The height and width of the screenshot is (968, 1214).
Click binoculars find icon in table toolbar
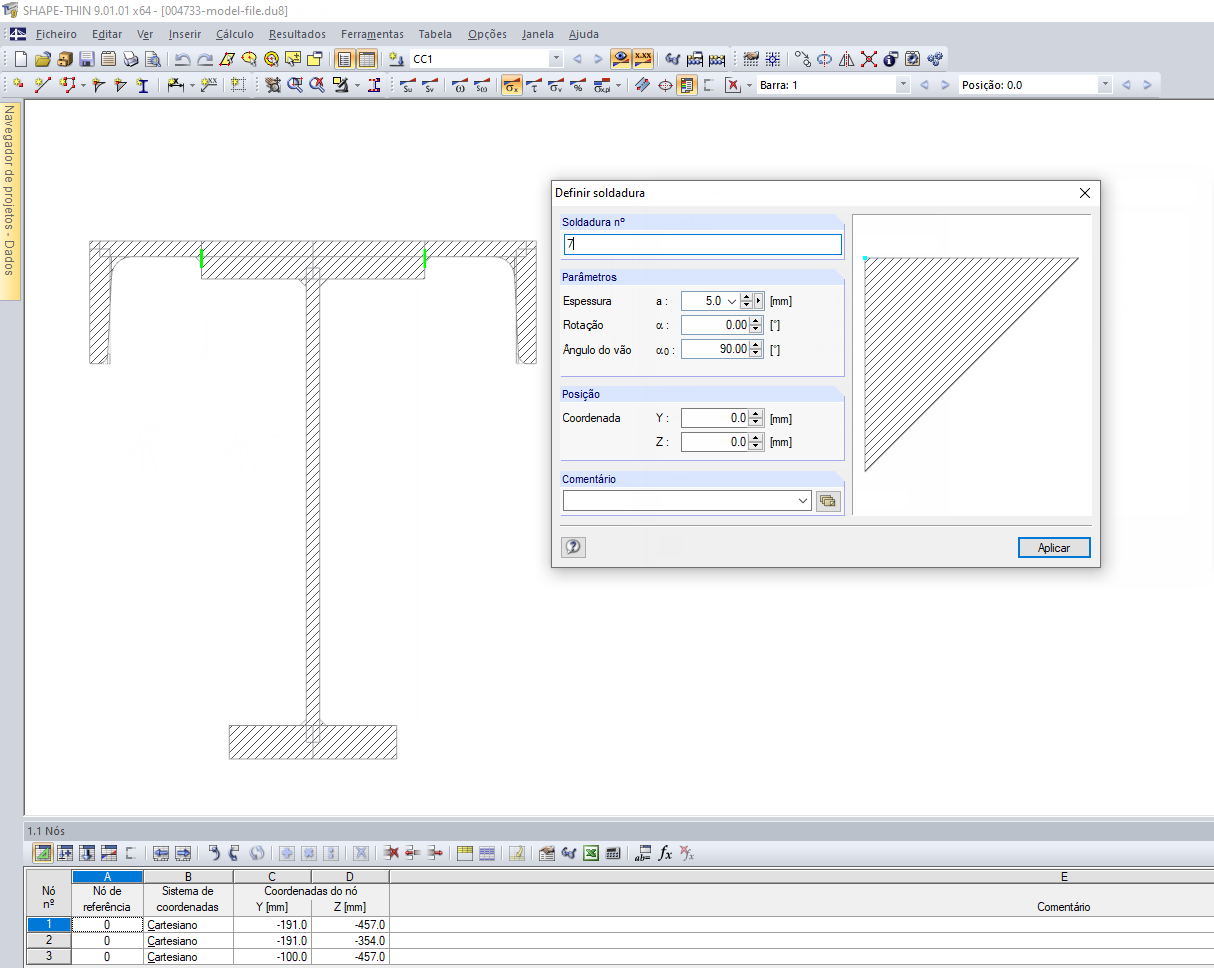coord(569,853)
